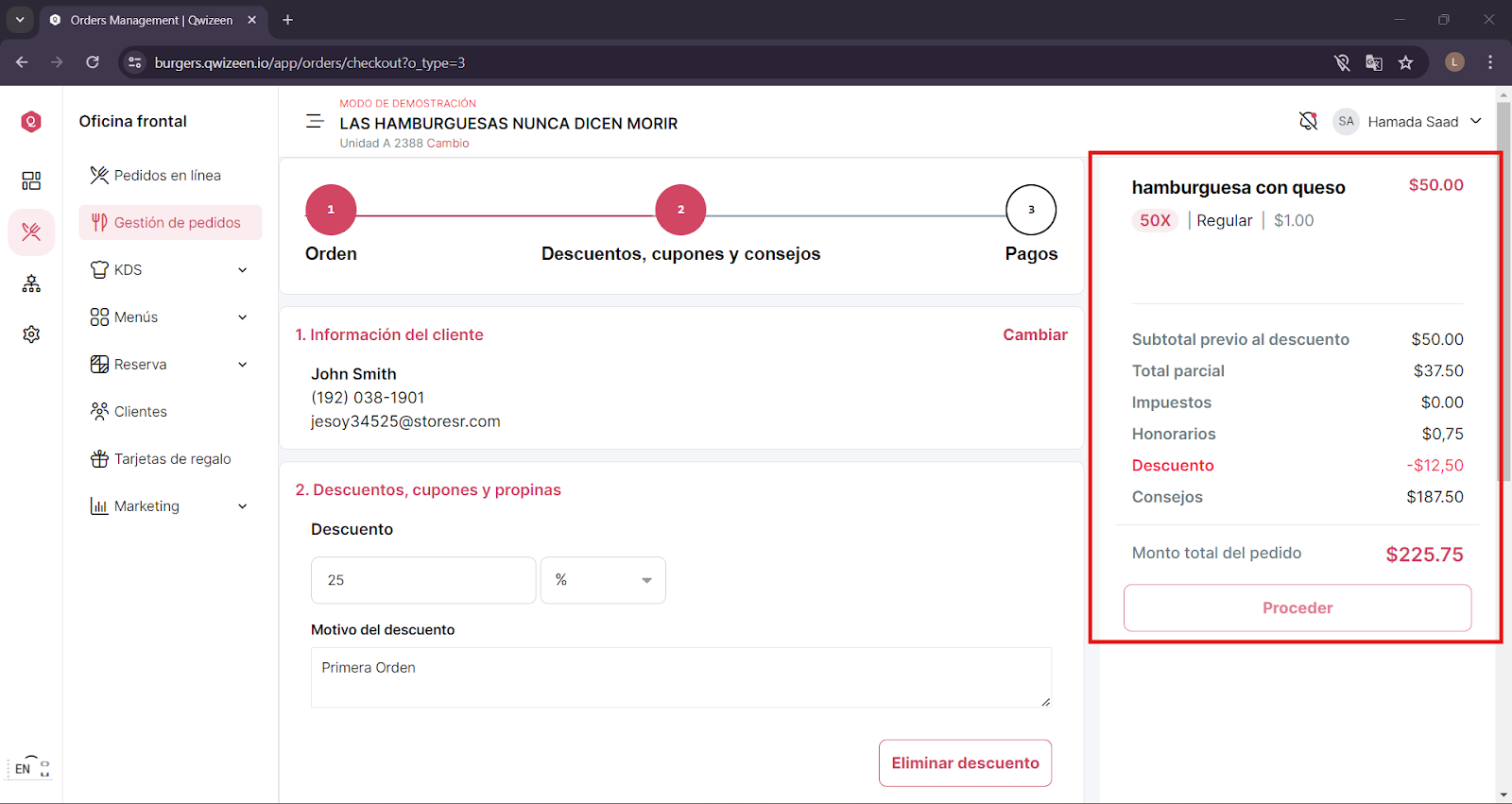Expand the Reserva submenu chevron

243,365
